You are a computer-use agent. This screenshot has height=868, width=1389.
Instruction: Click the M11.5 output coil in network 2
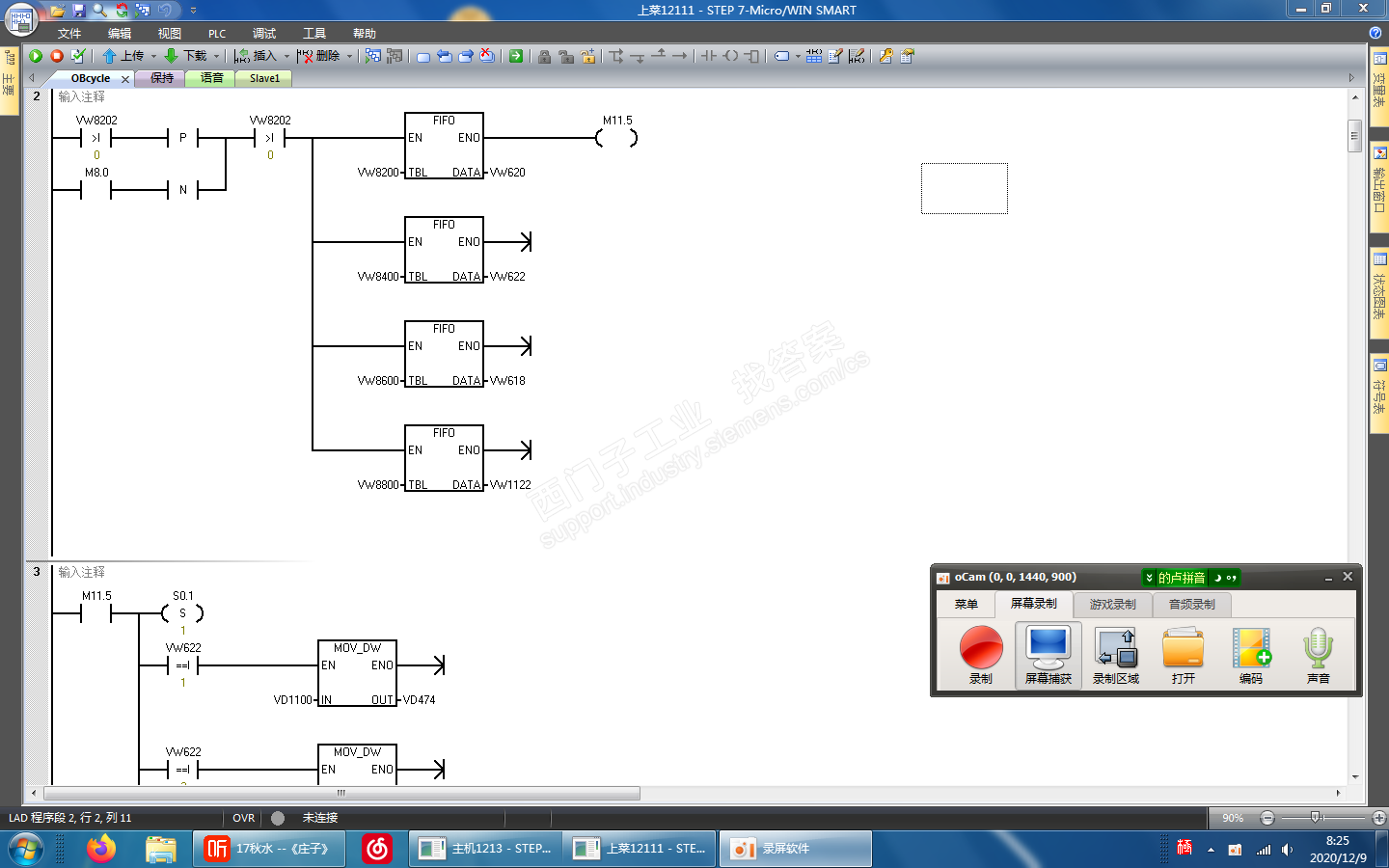click(617, 138)
